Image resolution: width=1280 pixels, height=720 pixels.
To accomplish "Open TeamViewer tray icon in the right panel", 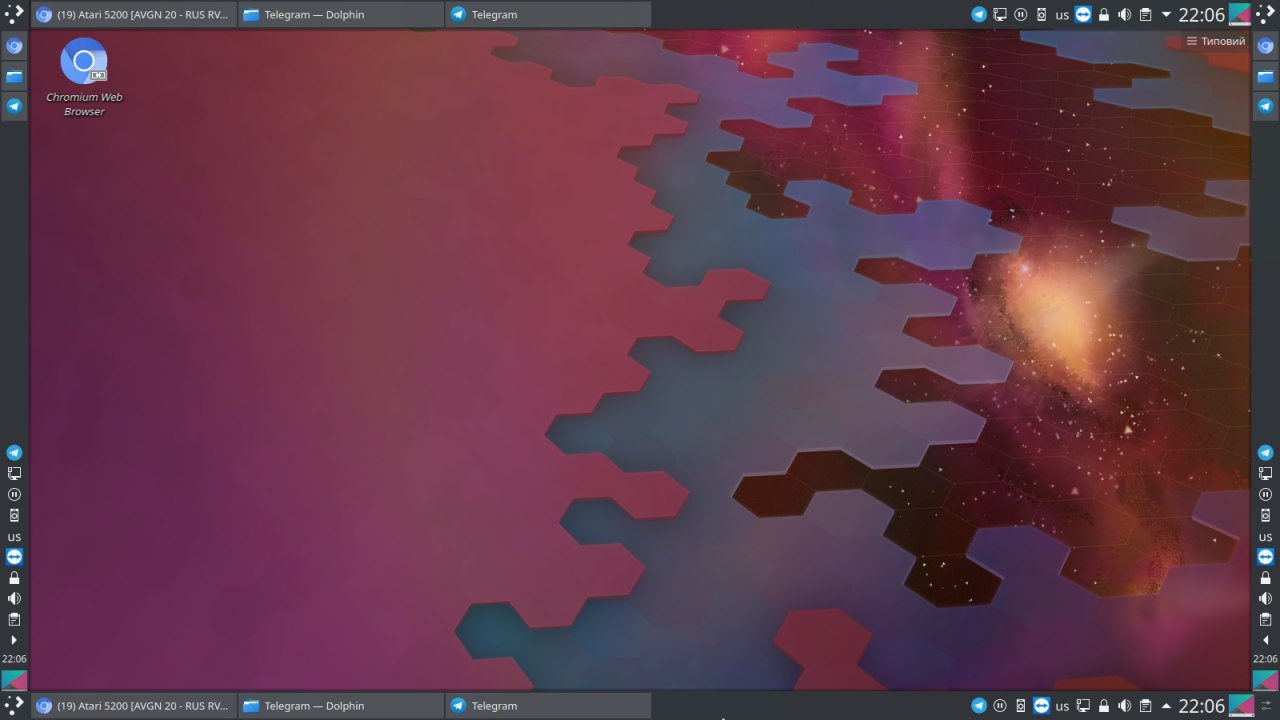I will click(x=1265, y=557).
